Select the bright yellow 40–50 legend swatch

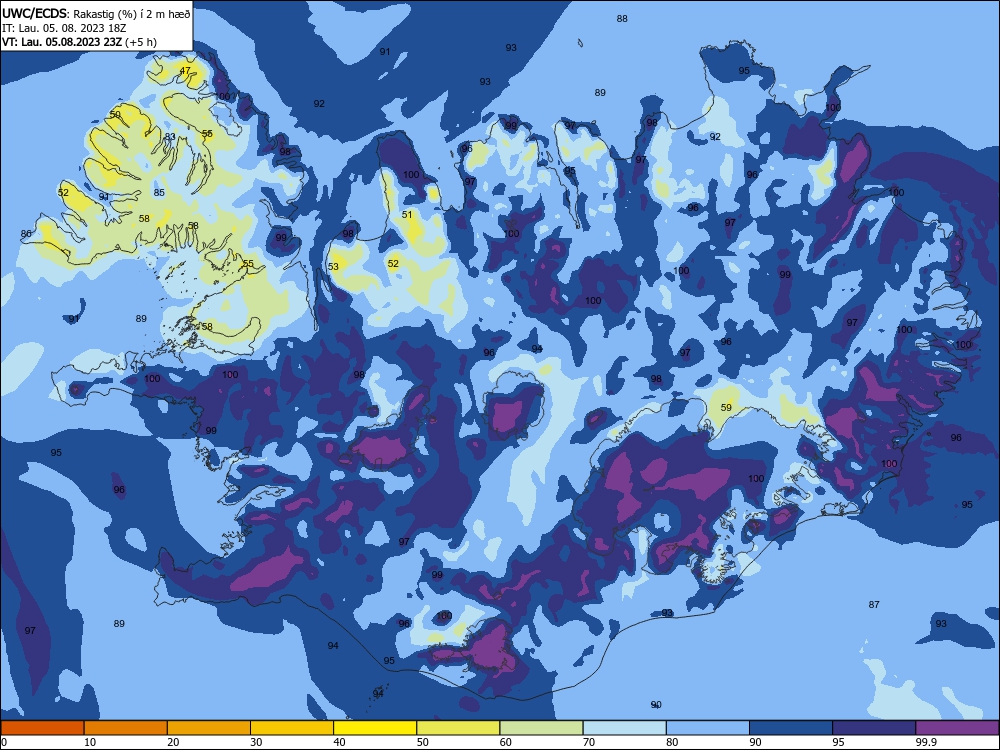tap(375, 728)
